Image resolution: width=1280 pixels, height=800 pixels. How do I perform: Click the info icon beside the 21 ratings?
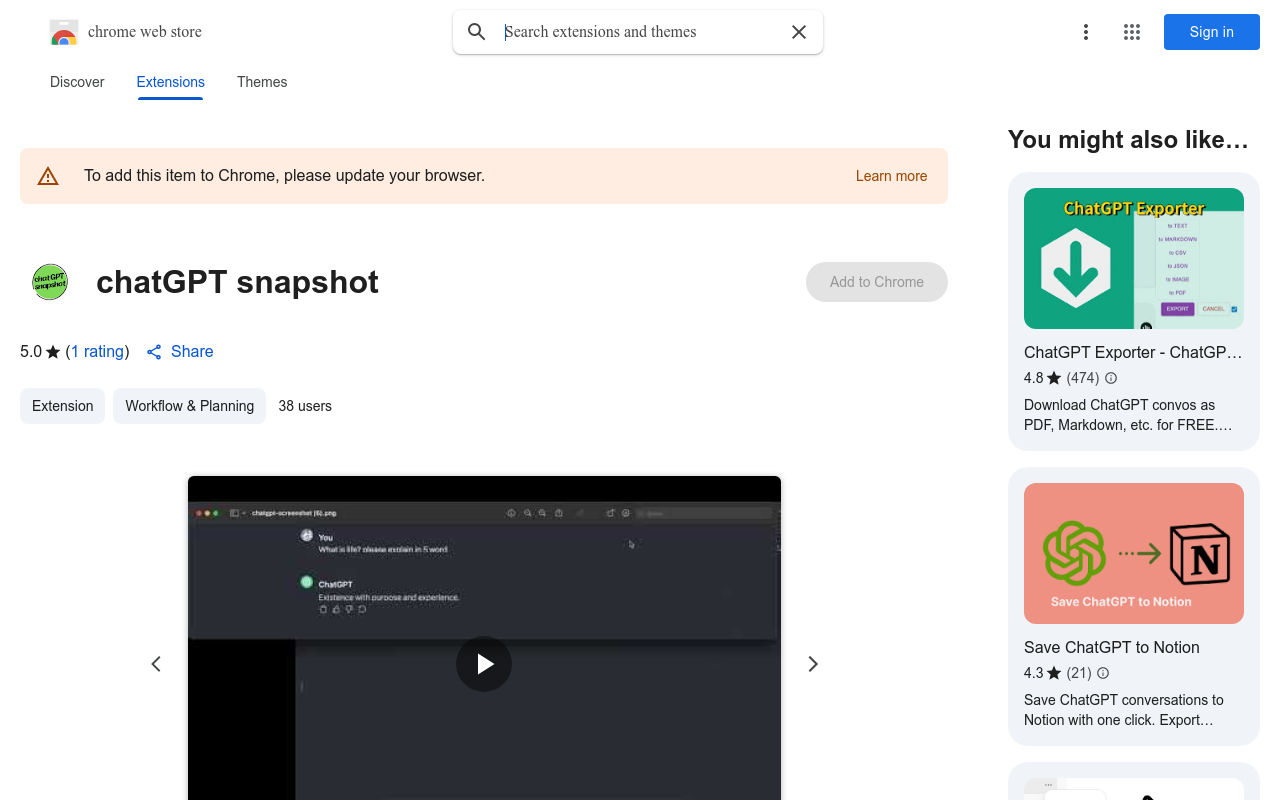pyautogui.click(x=1103, y=673)
